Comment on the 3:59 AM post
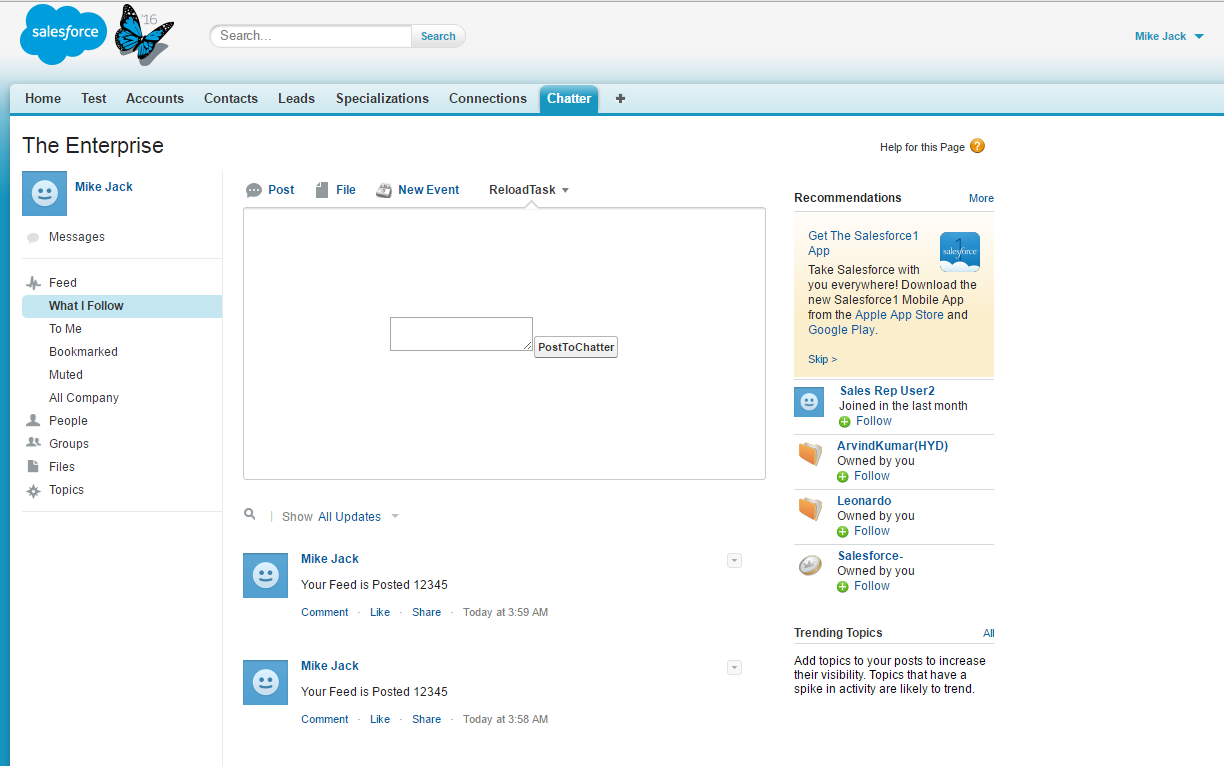1224x766 pixels. [325, 612]
